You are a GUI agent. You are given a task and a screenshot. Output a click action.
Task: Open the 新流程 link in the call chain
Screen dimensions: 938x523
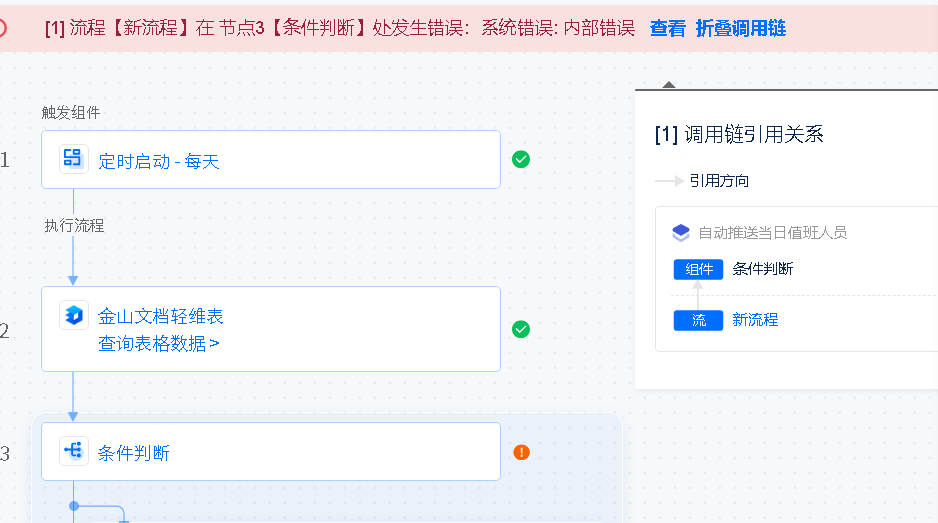755,320
